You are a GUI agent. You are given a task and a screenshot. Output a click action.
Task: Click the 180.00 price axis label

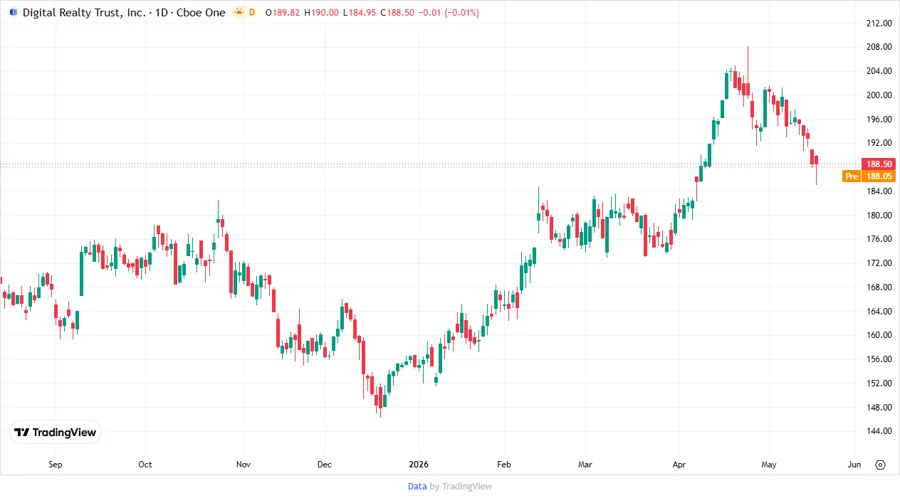[x=879, y=215]
